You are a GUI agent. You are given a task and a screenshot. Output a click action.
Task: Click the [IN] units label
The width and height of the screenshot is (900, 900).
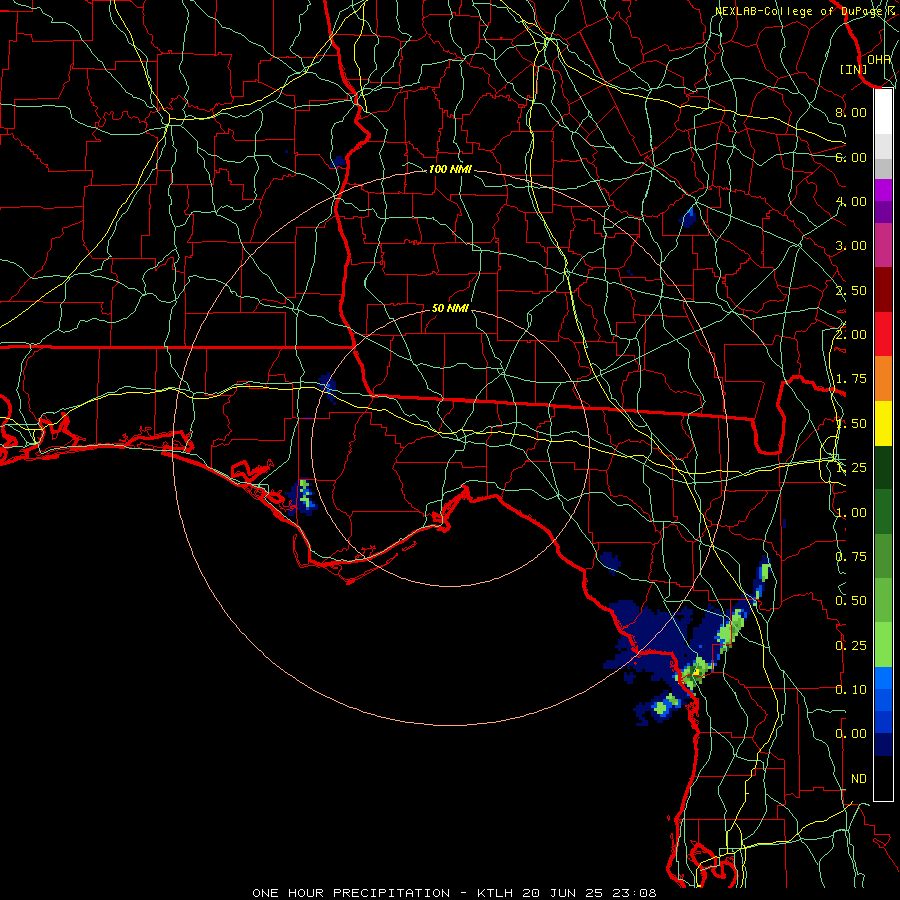pyautogui.click(x=854, y=69)
